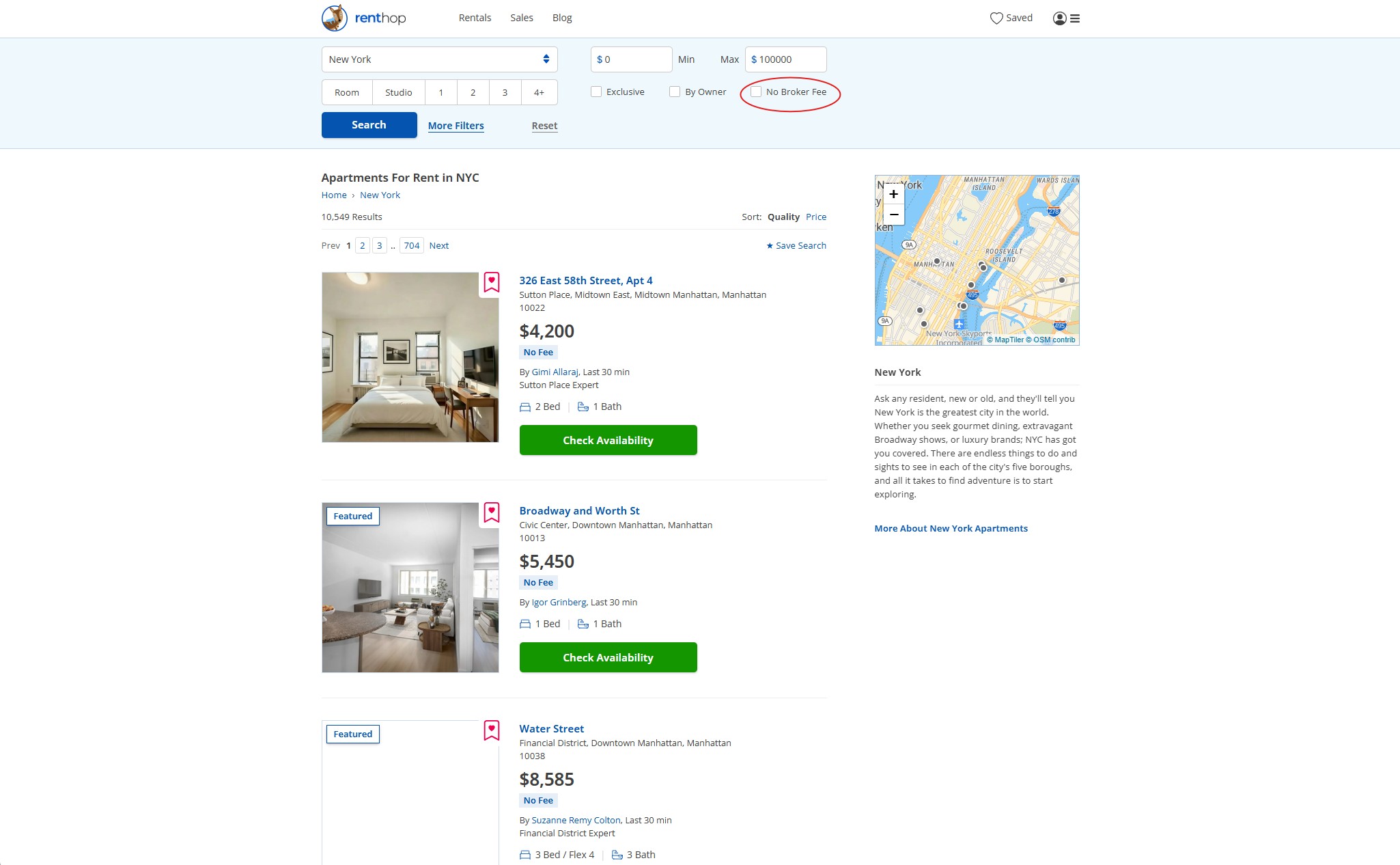Click the $4,200 price text

pyautogui.click(x=547, y=331)
